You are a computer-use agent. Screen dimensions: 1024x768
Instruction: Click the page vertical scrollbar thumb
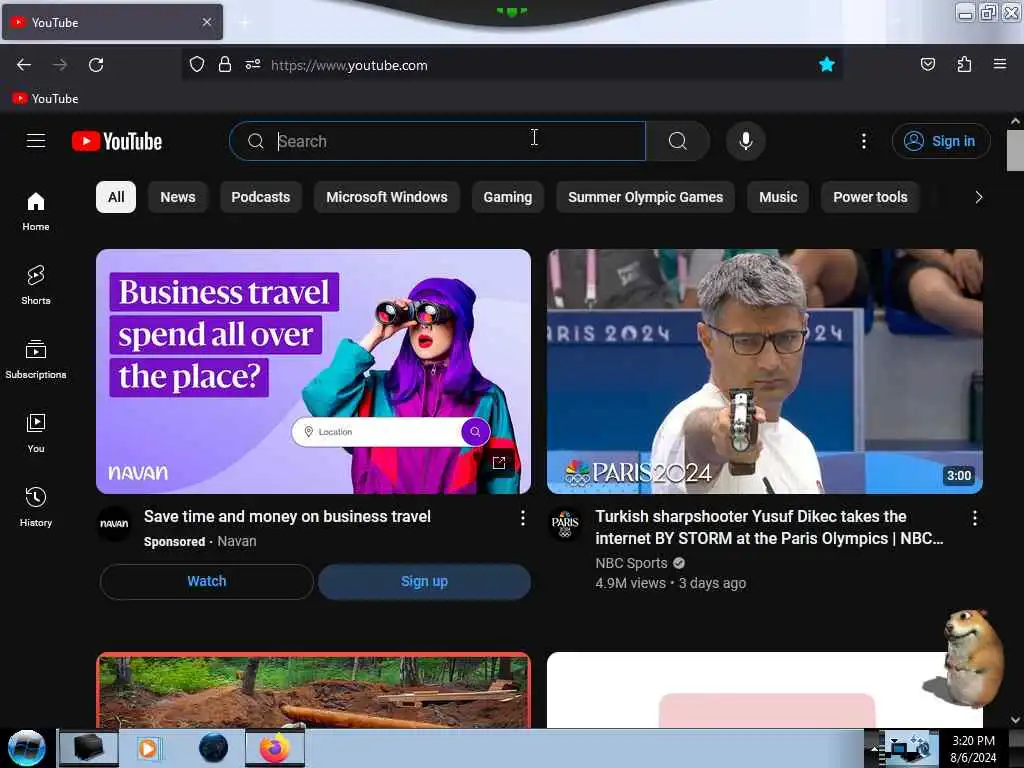click(1015, 150)
